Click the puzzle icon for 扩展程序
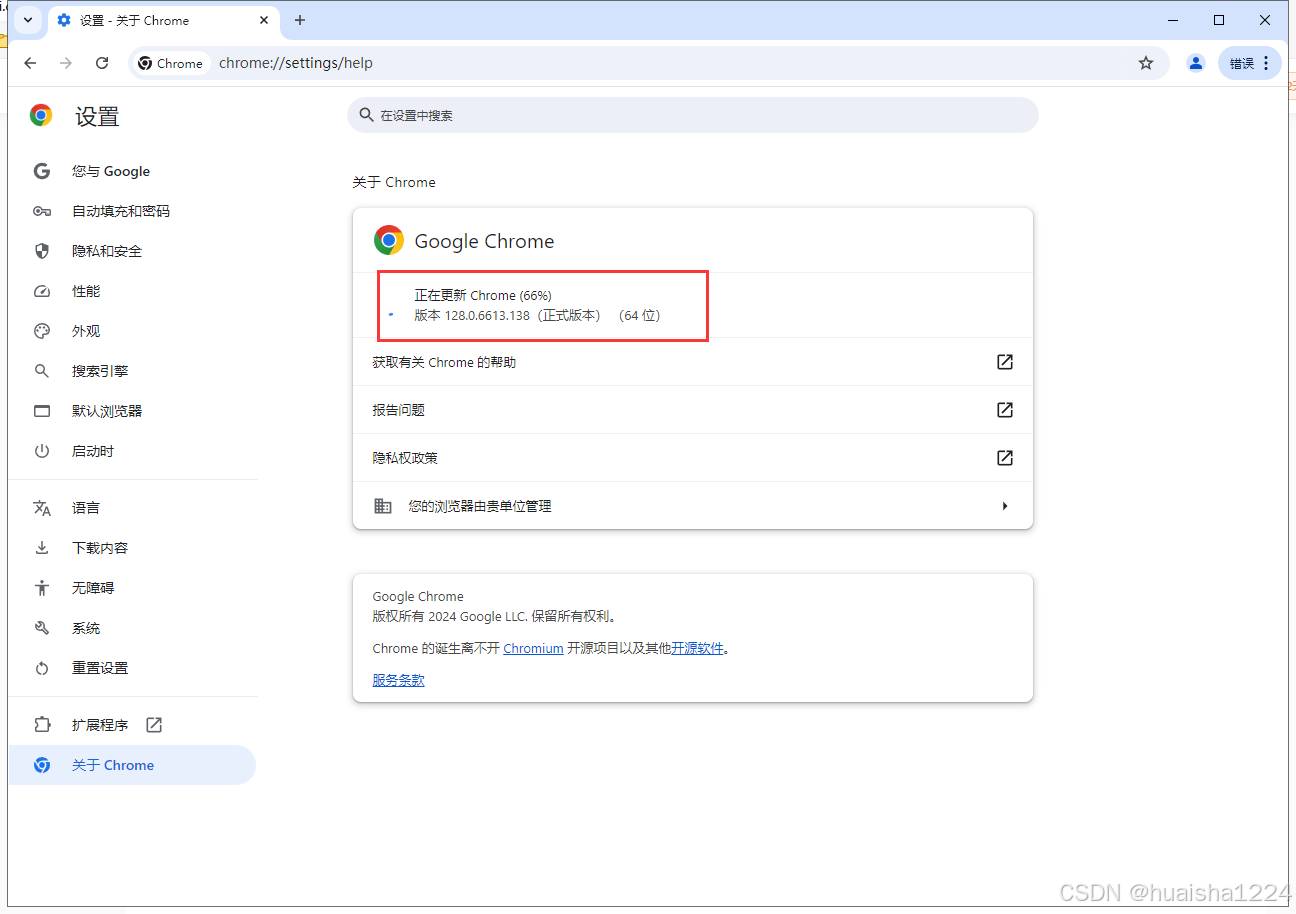The width and height of the screenshot is (1296, 914). click(x=42, y=725)
